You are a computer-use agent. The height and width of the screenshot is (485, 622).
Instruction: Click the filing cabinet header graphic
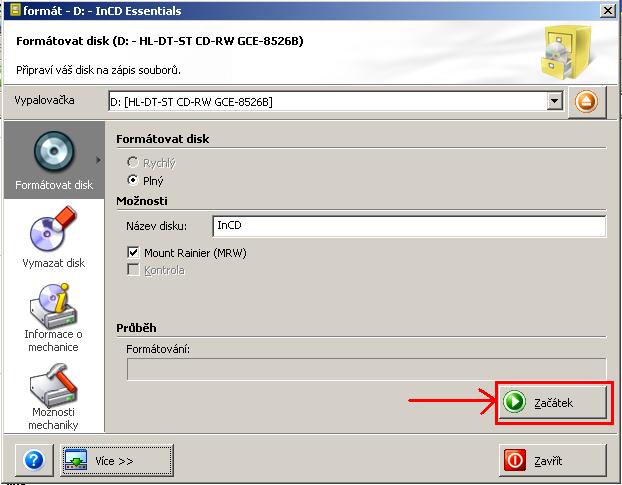click(x=566, y=52)
